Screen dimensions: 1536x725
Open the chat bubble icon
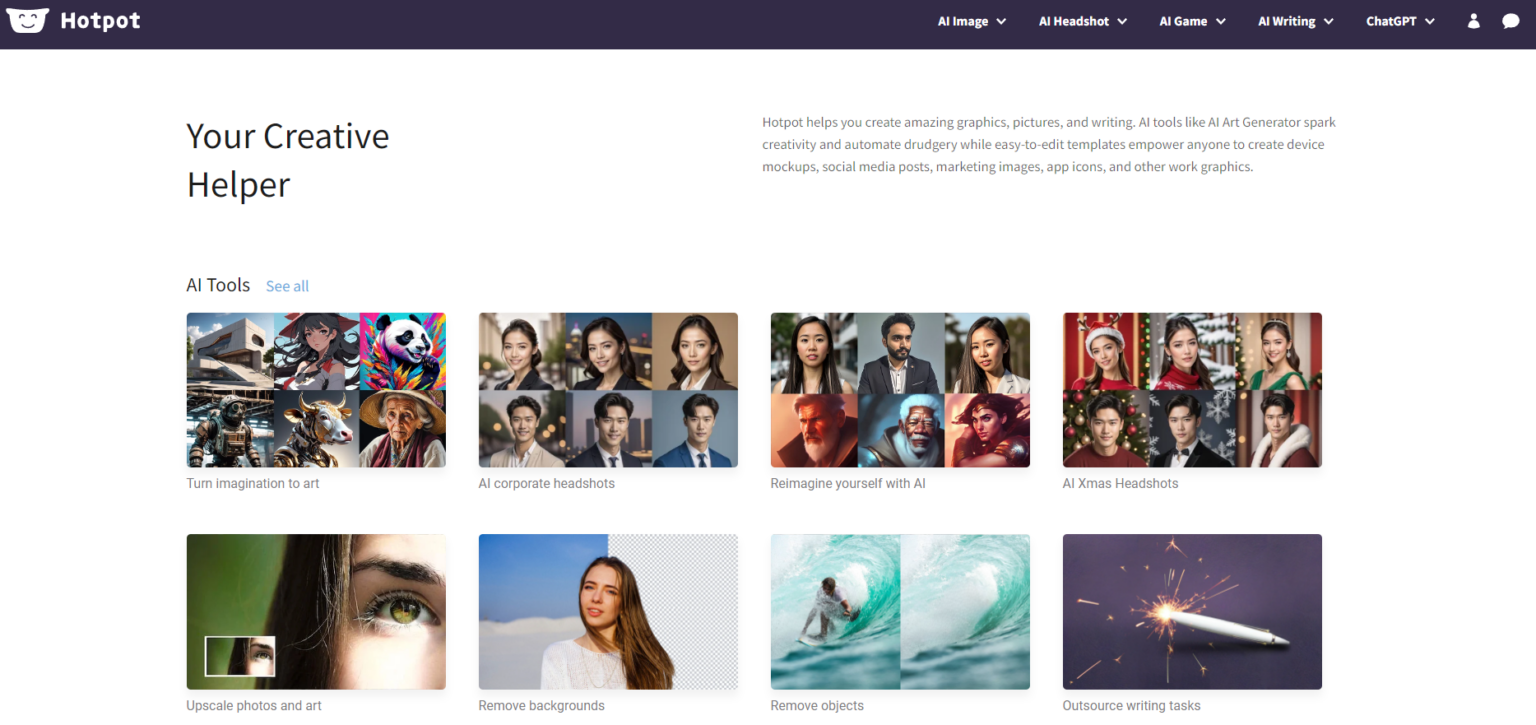tap(1510, 20)
